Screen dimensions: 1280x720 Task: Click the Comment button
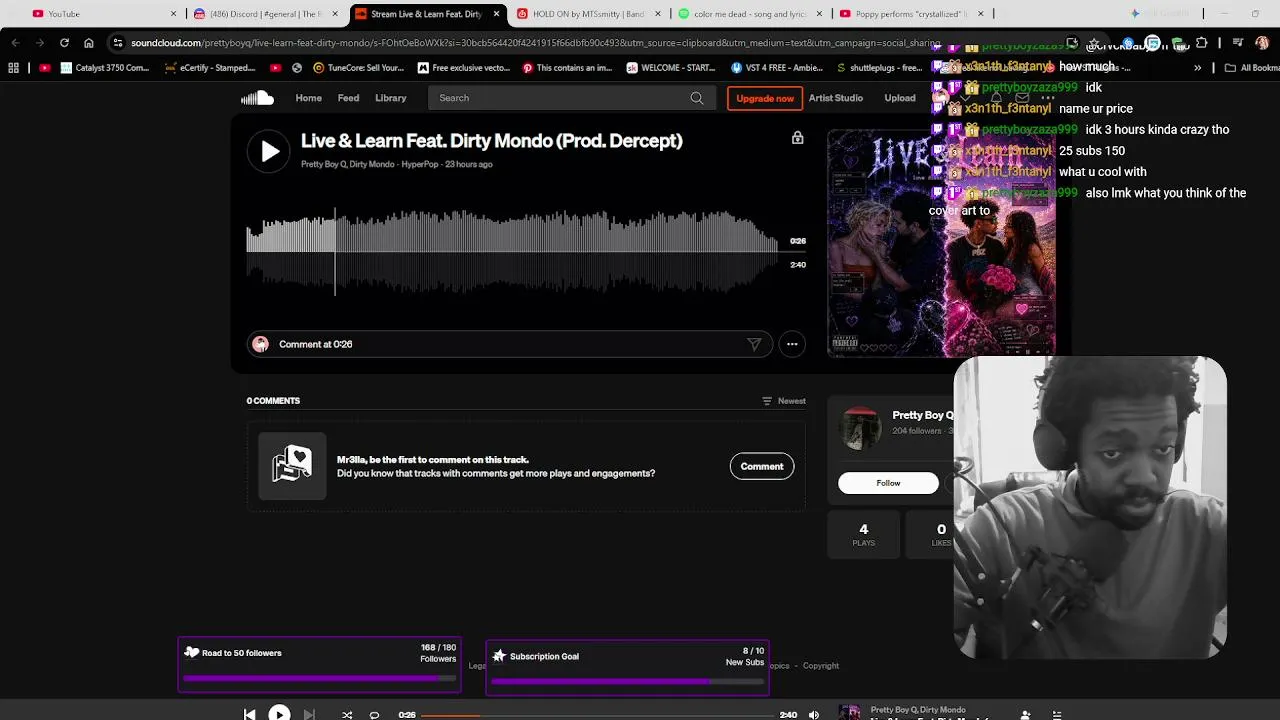(x=762, y=466)
